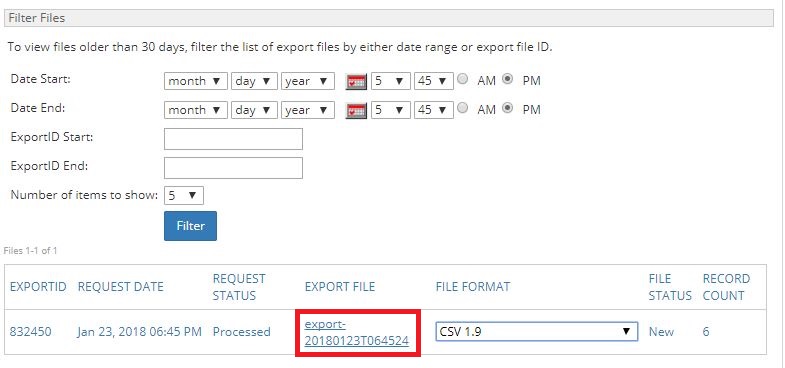Click the REQUEST DATE column header
The width and height of the screenshot is (785, 368).
(x=120, y=287)
